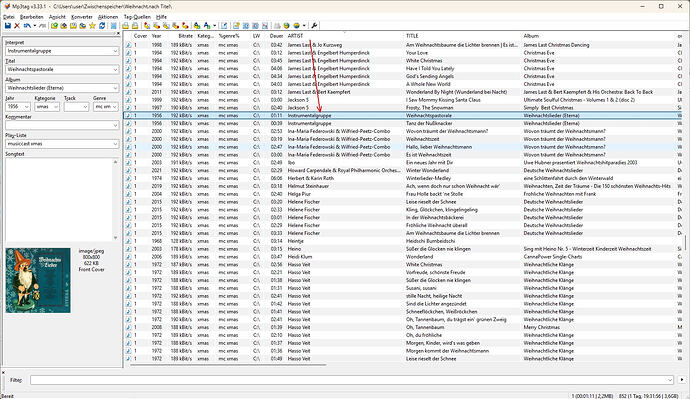Click the blue 'A' Actions icon
690x399 pixels.
[207, 26]
